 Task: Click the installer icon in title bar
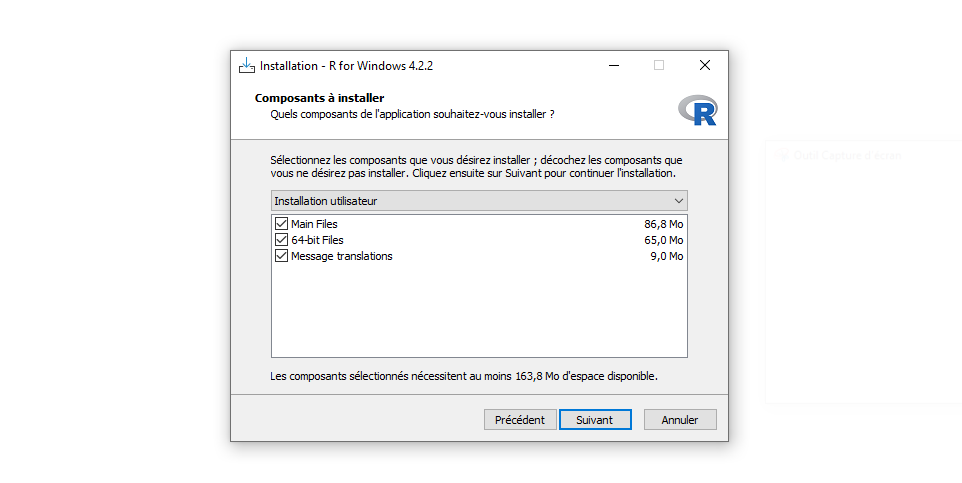pos(247,66)
